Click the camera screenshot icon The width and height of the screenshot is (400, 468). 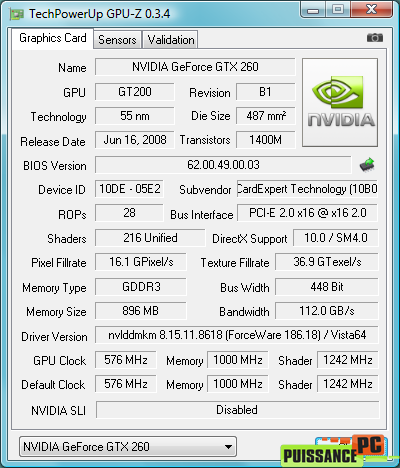(375, 38)
